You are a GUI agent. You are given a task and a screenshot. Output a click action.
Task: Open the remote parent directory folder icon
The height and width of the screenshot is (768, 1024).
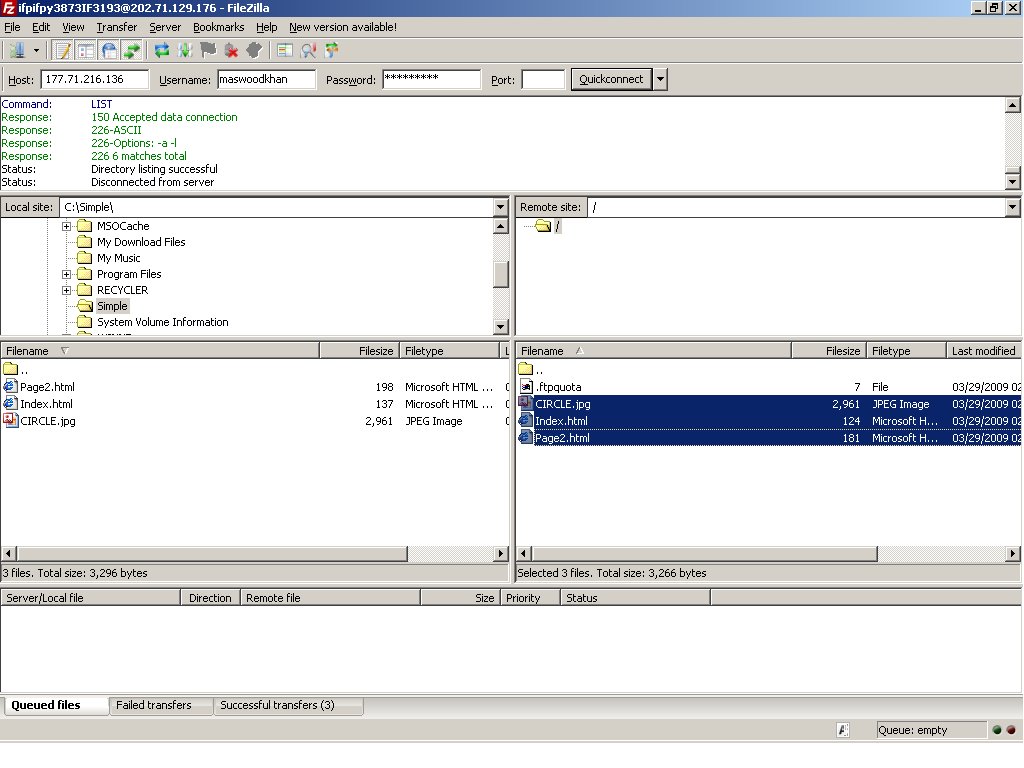526,369
